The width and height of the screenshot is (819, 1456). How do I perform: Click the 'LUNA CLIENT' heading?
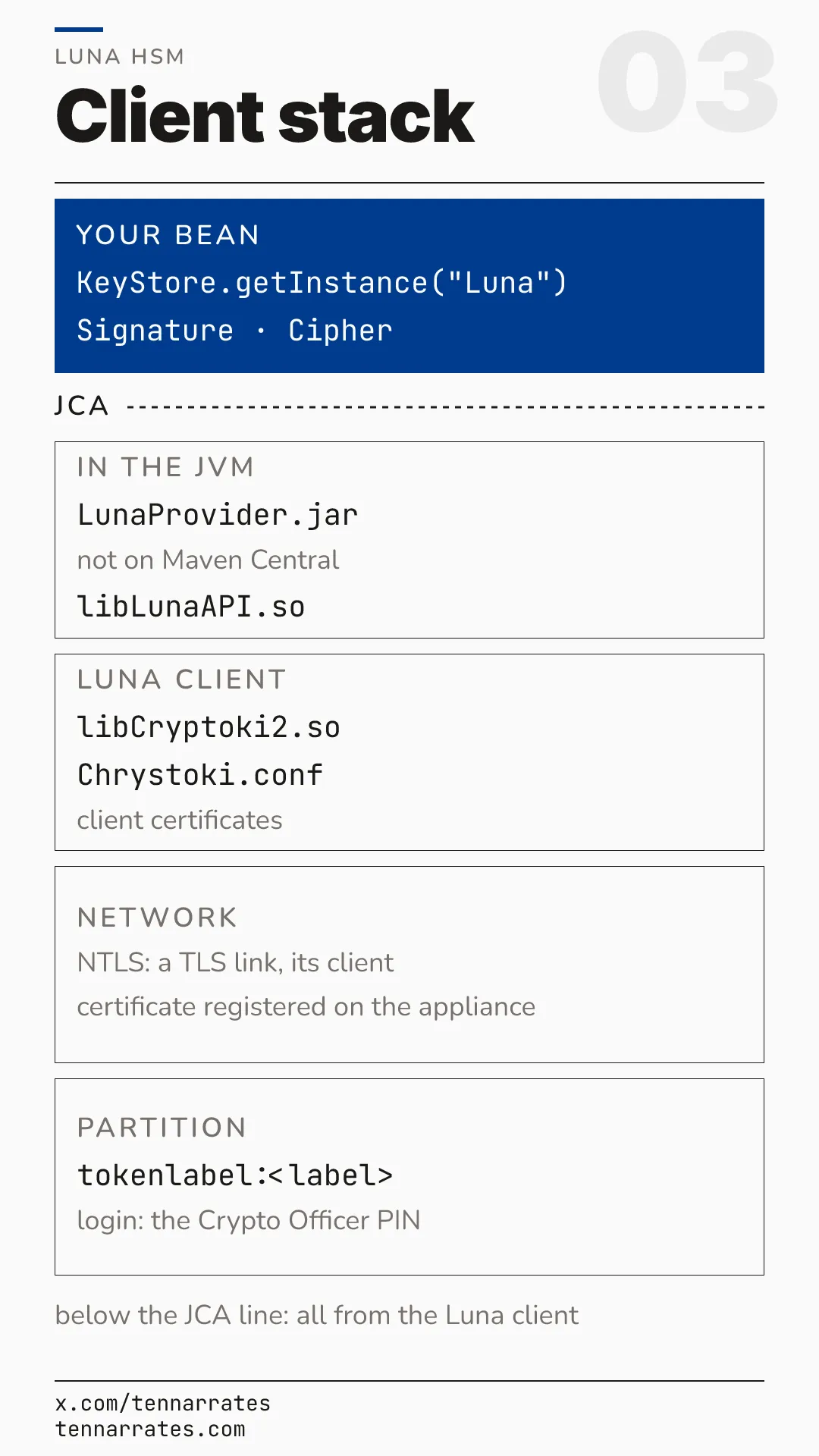point(182,679)
